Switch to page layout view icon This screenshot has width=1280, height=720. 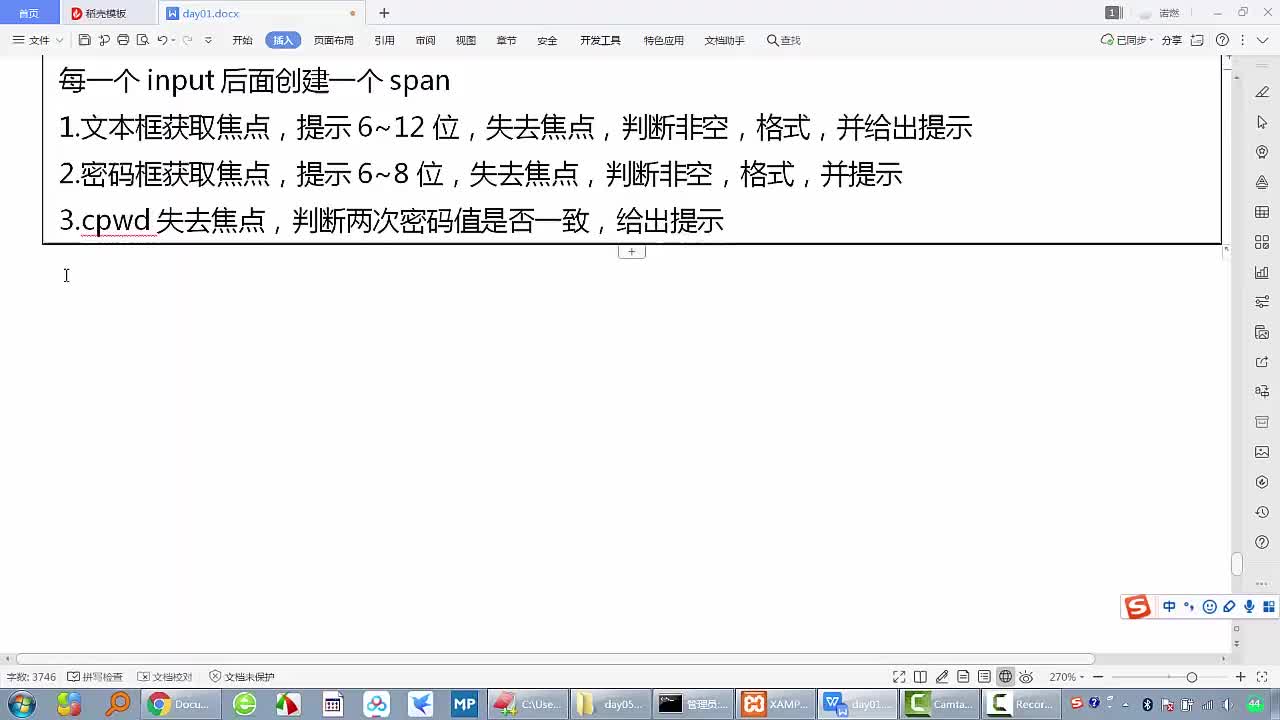click(963, 677)
